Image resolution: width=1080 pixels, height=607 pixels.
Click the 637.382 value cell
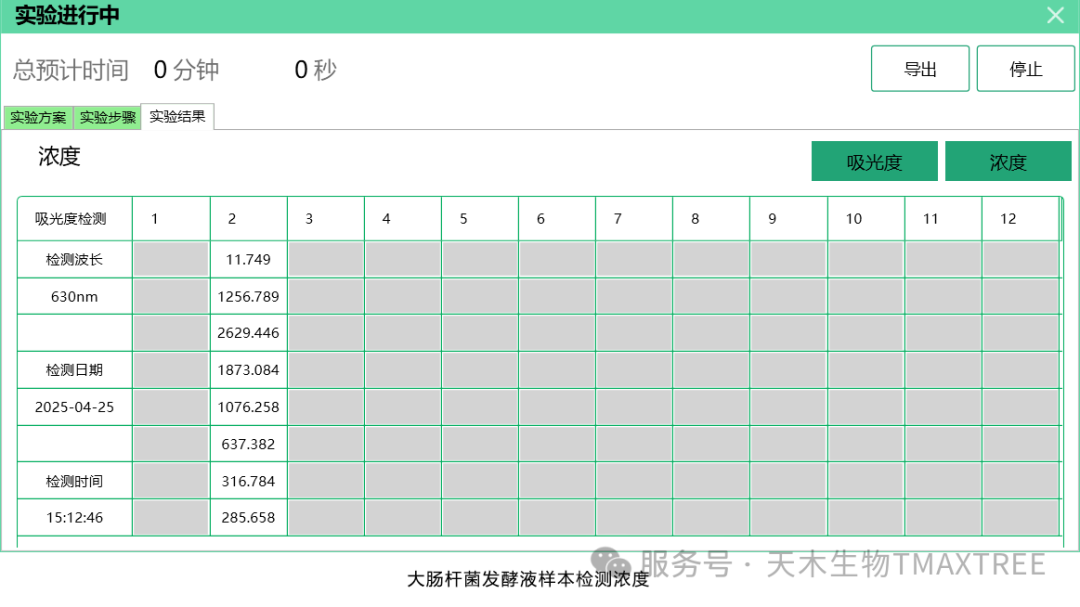248,444
